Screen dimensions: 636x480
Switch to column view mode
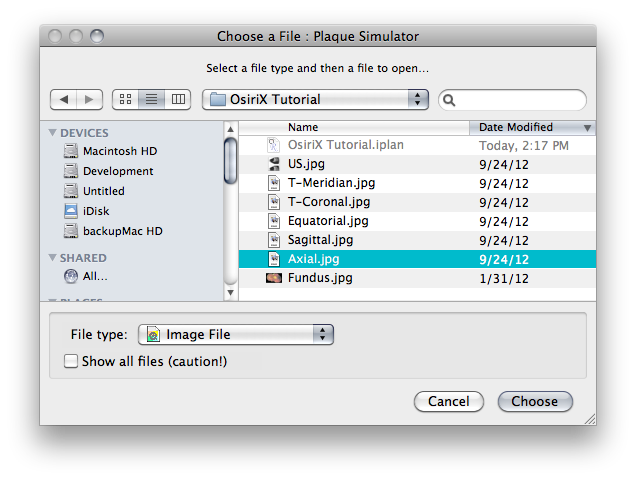pyautogui.click(x=178, y=99)
